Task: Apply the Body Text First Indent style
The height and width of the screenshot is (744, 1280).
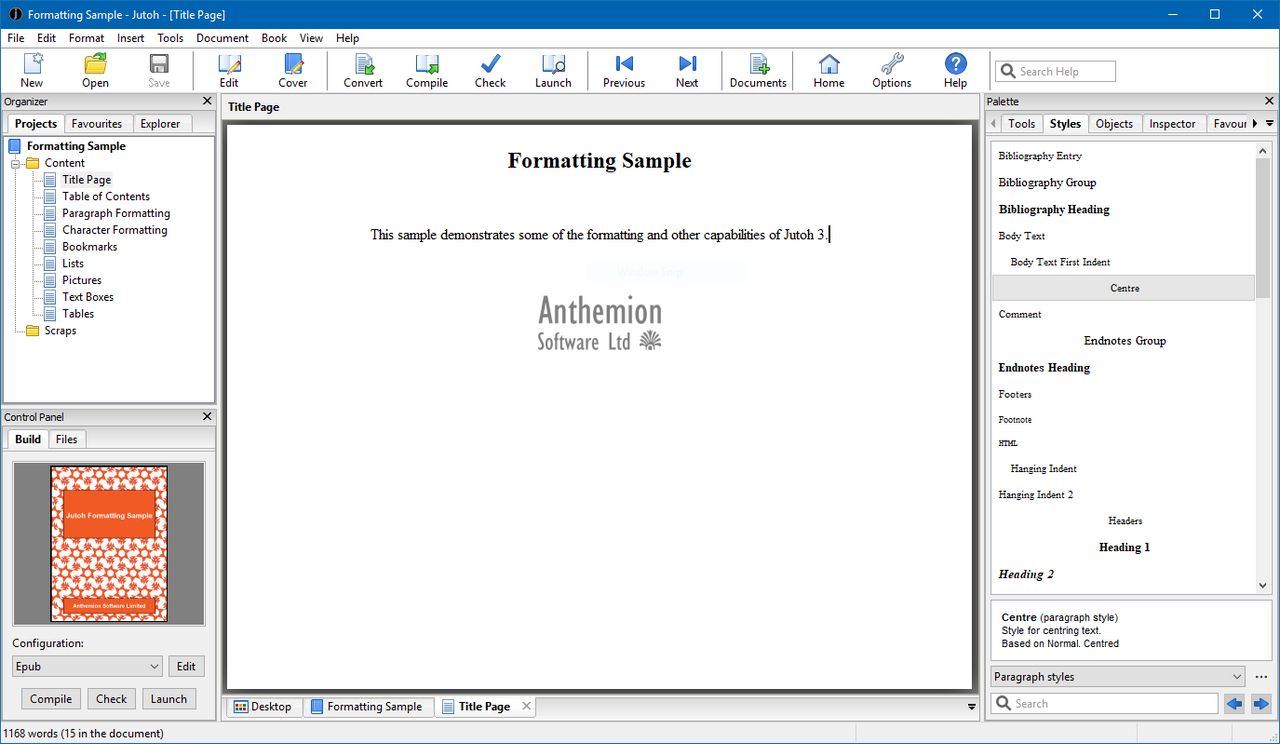Action: pyautogui.click(x=1124, y=262)
